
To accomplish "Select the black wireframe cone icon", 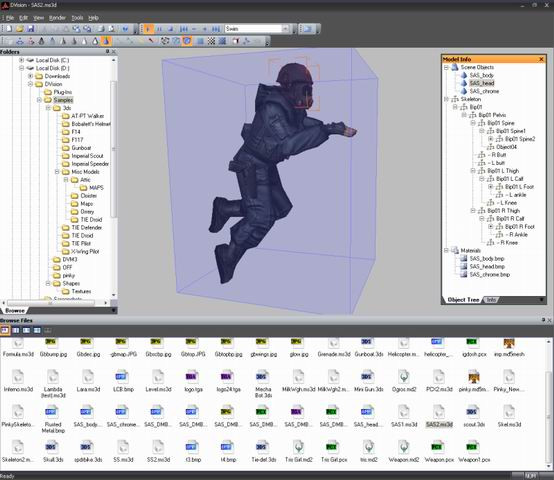I will click(42, 41).
